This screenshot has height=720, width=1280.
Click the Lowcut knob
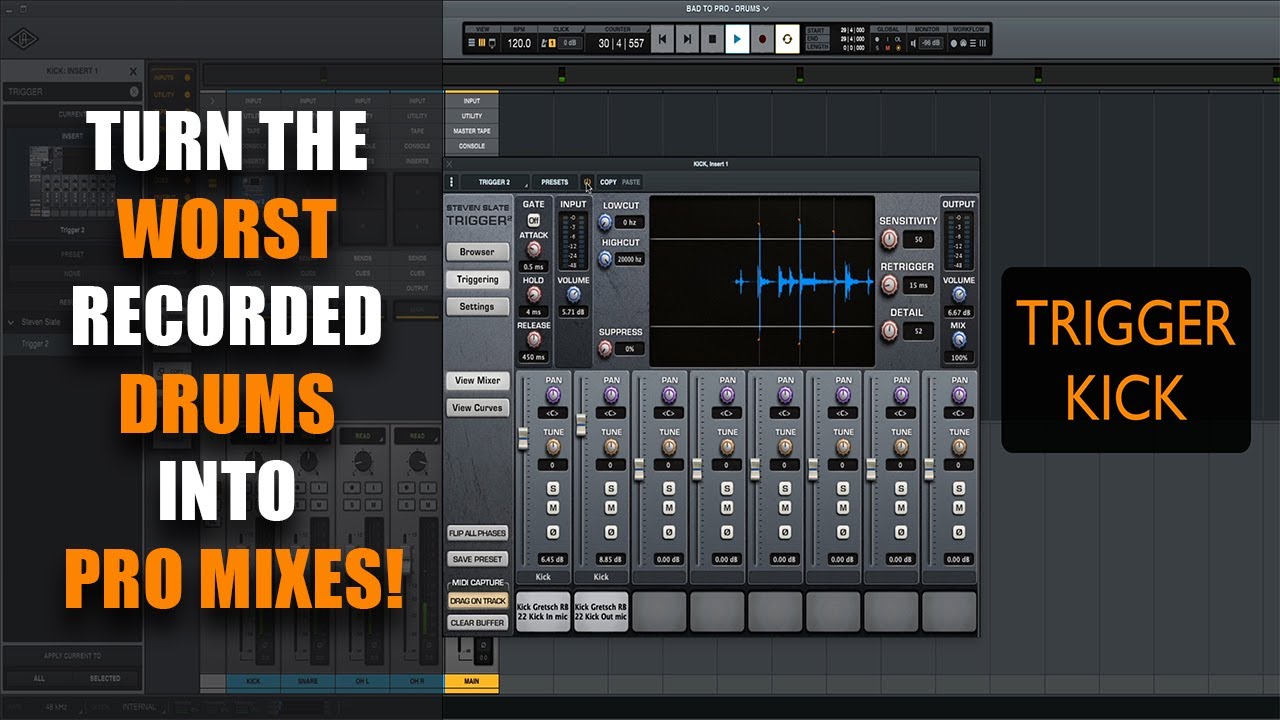[x=605, y=221]
